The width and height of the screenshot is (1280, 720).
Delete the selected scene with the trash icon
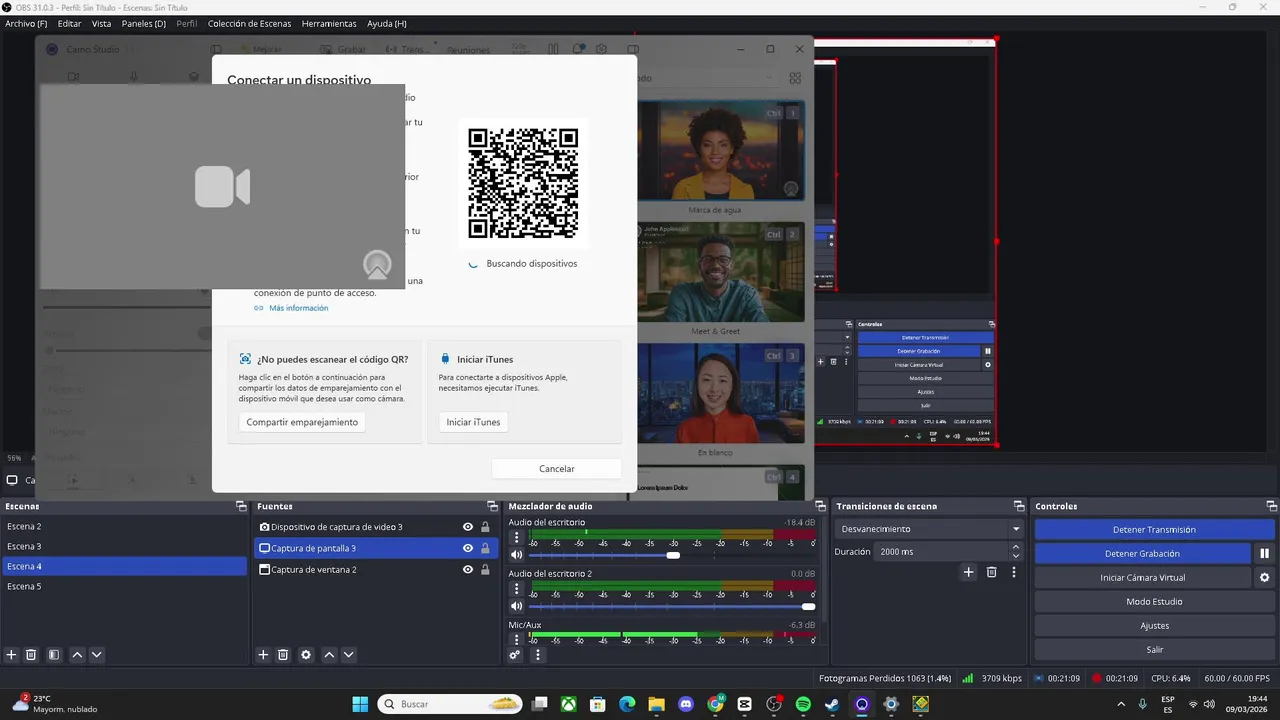[x=31, y=655]
